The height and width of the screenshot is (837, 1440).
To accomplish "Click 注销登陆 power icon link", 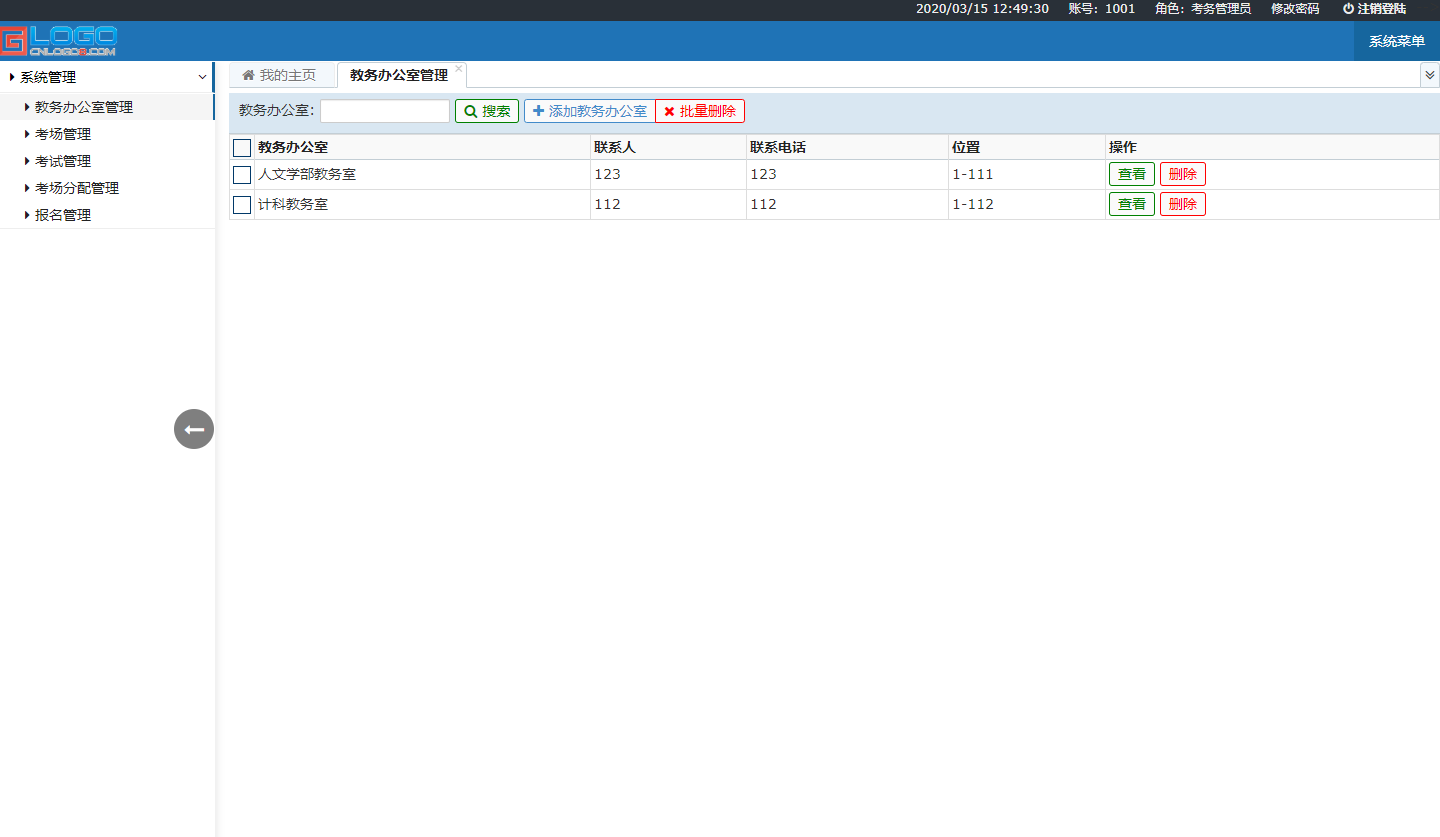I will [x=1374, y=9].
